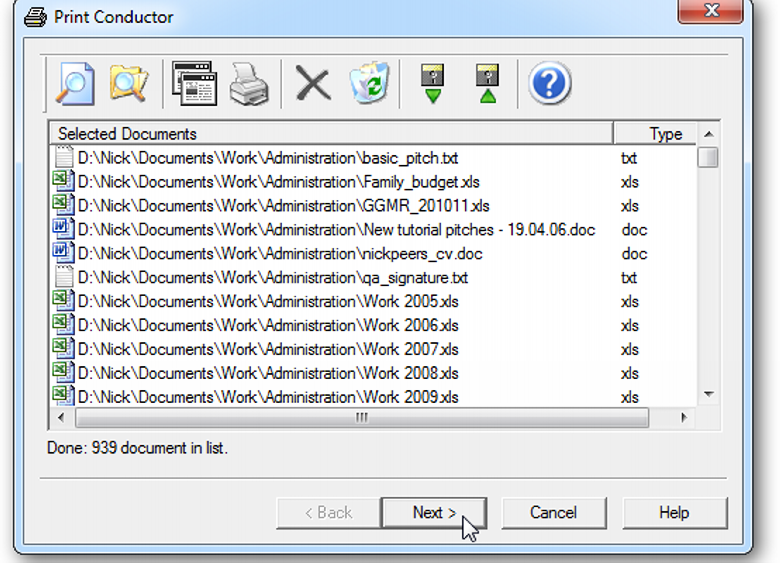Click the black X remove icon
This screenshot has height=563, width=780.
(x=313, y=84)
